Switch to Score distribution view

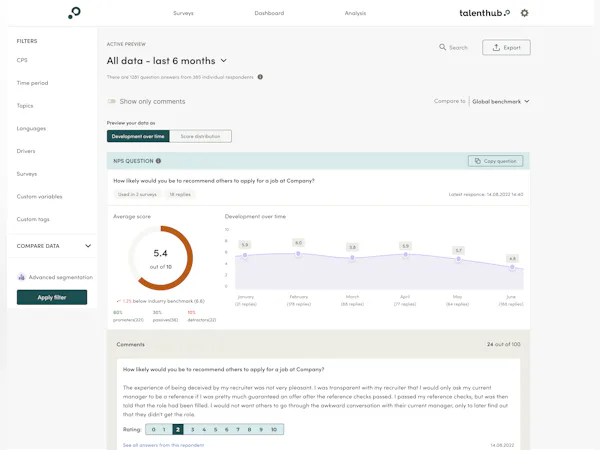(201, 136)
